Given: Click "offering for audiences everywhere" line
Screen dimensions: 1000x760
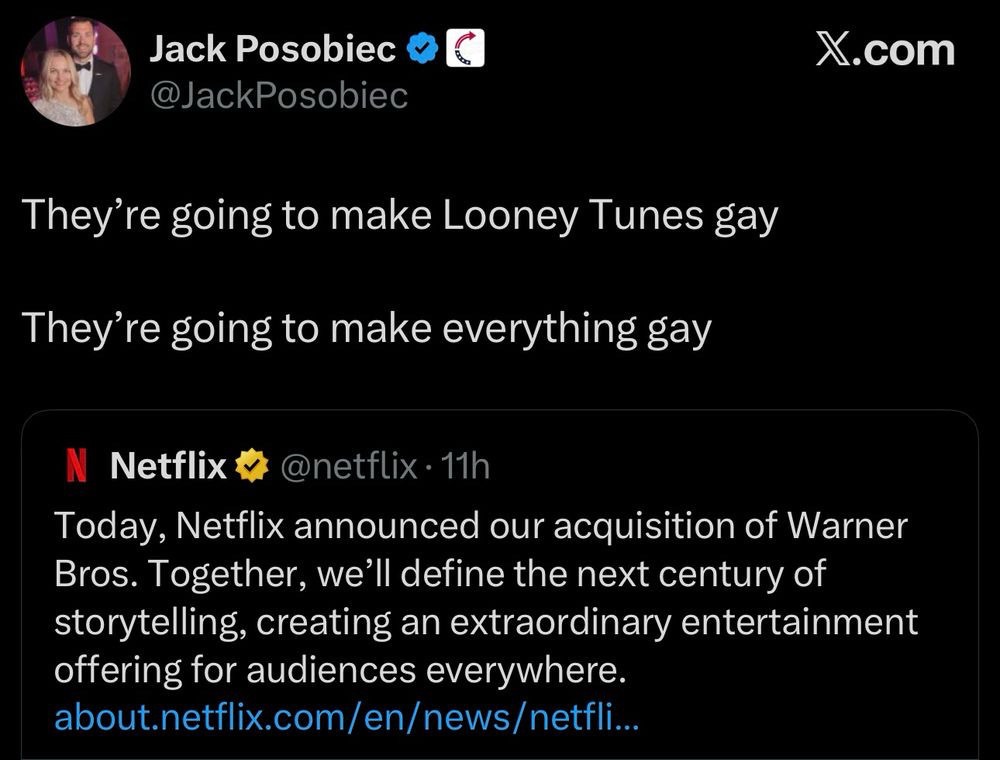Looking at the screenshot, I should tap(338, 670).
